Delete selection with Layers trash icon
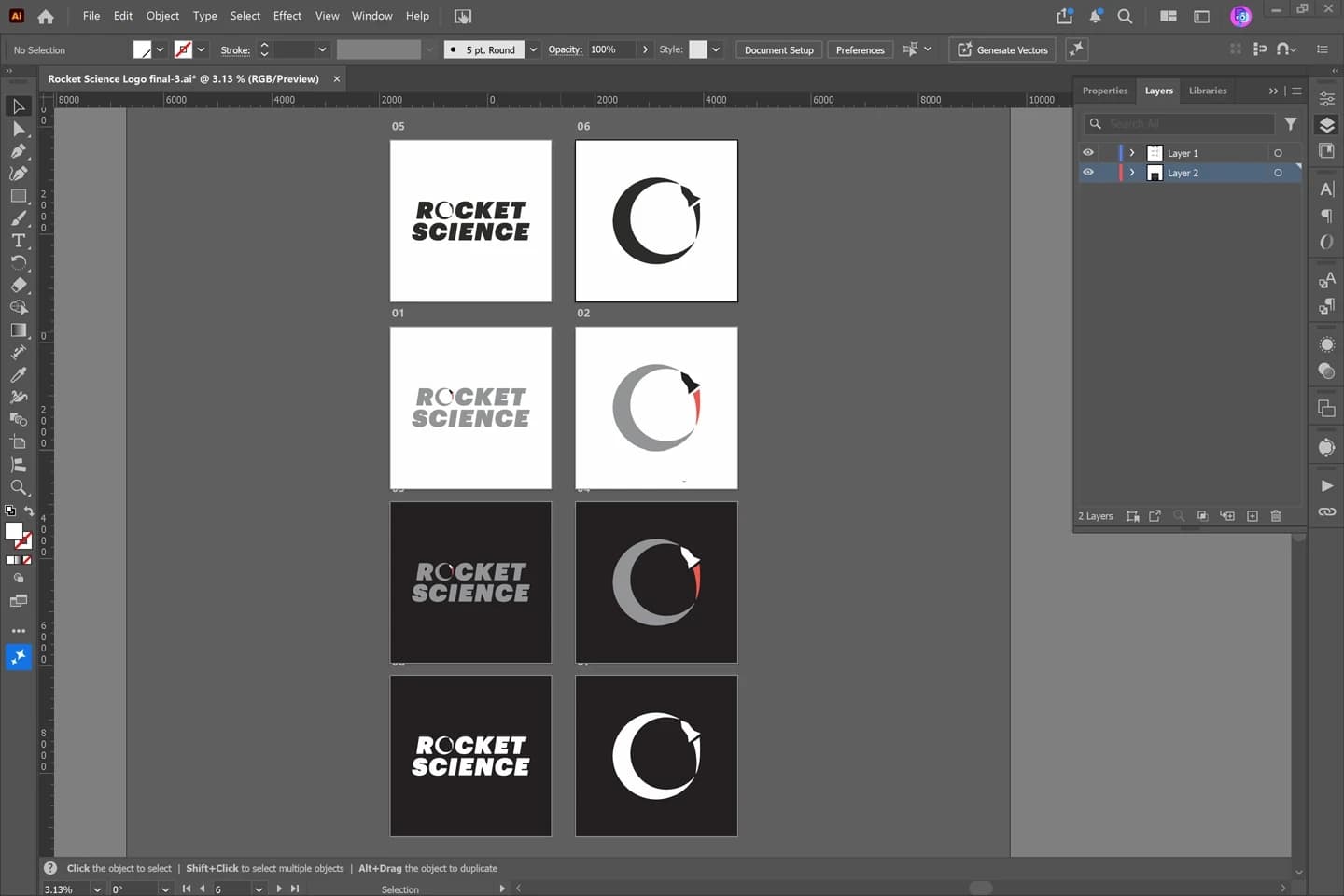This screenshot has height=896, width=1344. point(1276,516)
